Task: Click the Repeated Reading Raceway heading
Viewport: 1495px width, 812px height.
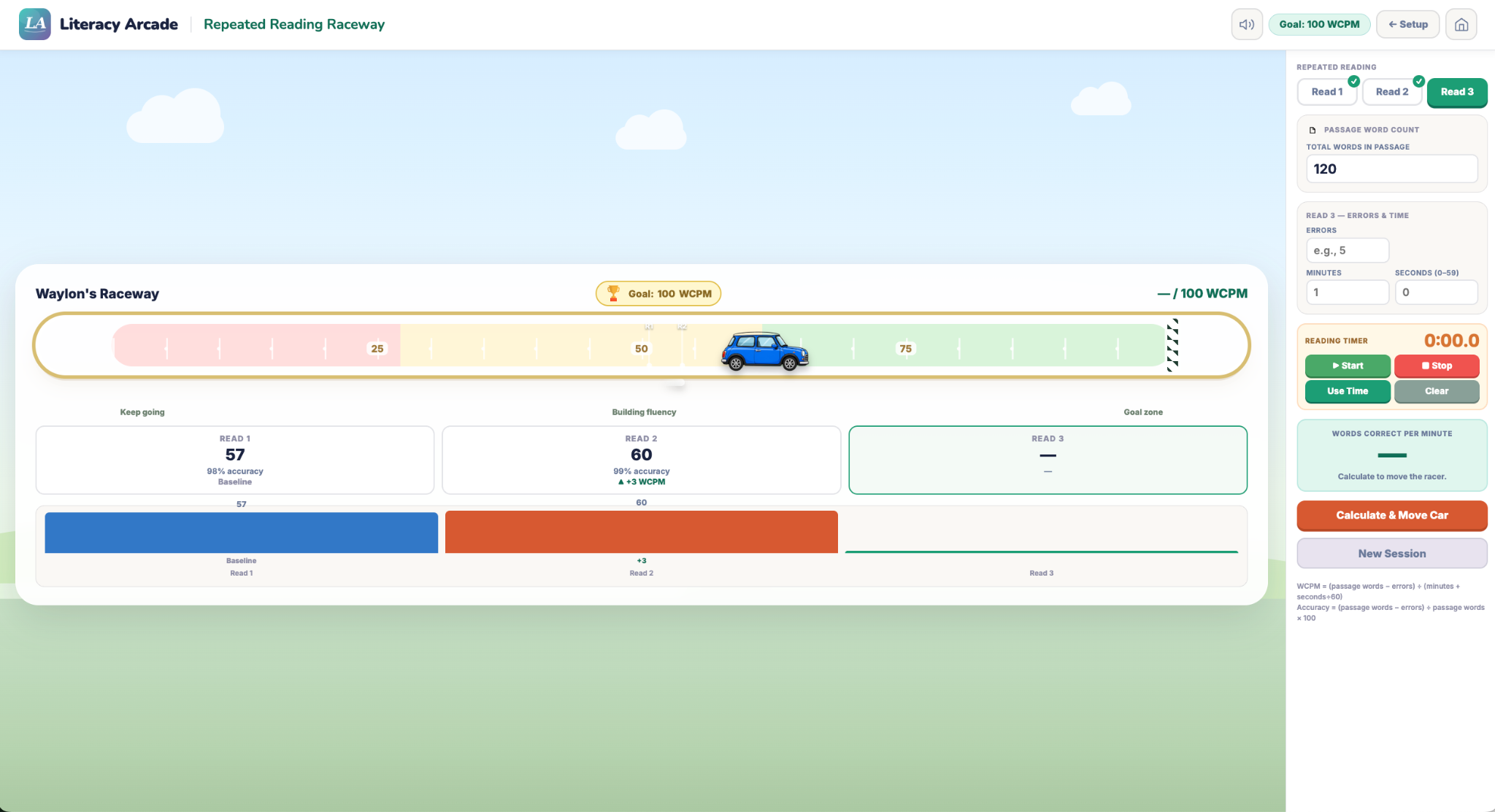Action: [x=294, y=24]
